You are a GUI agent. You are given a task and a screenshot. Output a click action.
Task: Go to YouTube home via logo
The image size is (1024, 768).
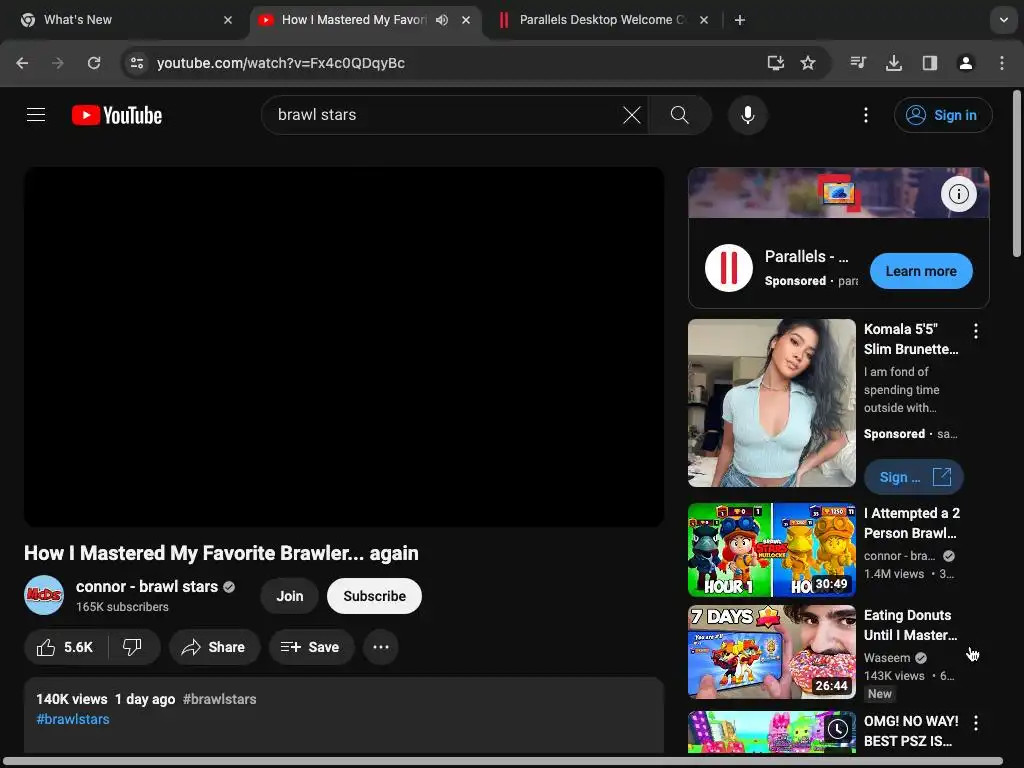(117, 115)
